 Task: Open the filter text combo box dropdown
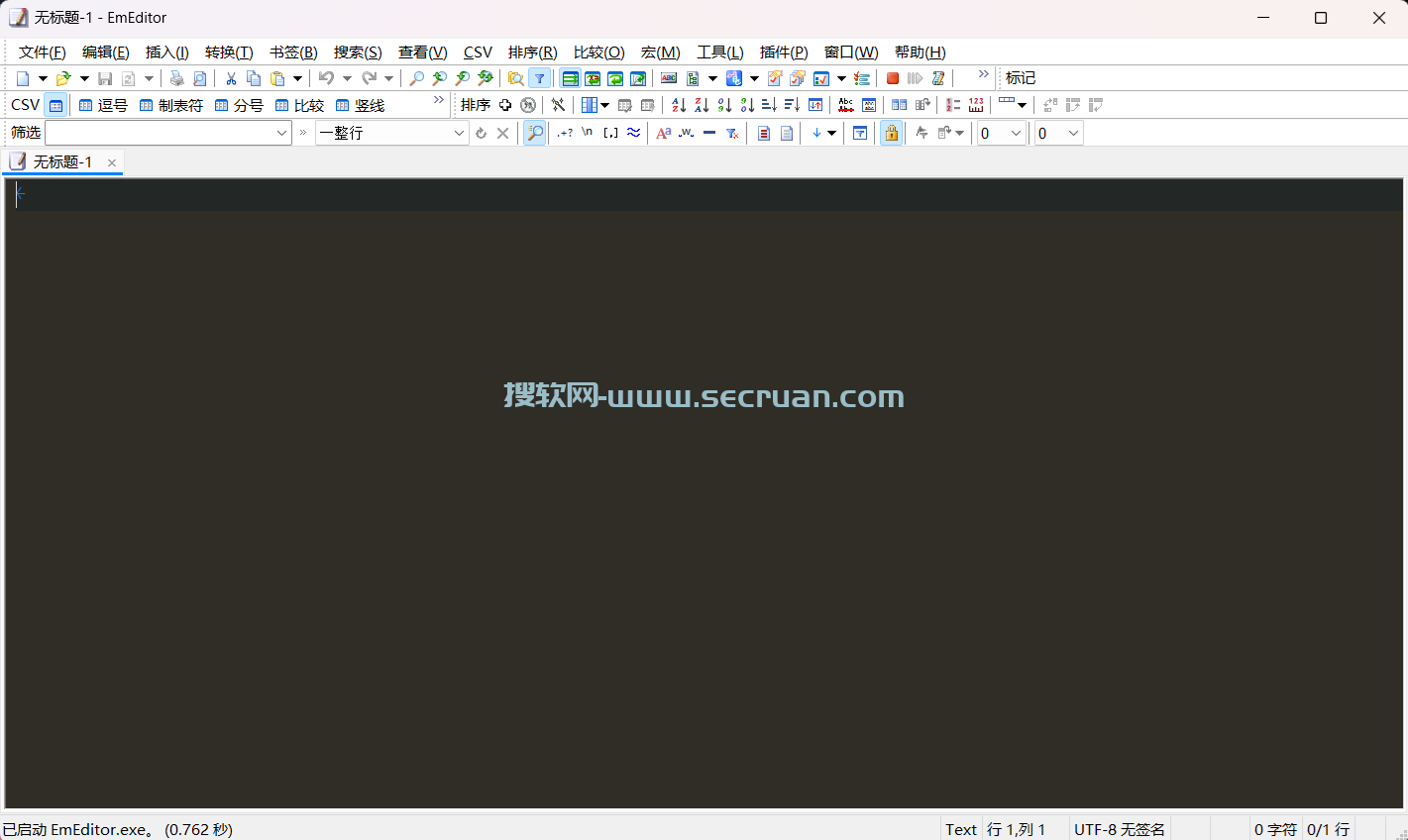[x=281, y=133]
